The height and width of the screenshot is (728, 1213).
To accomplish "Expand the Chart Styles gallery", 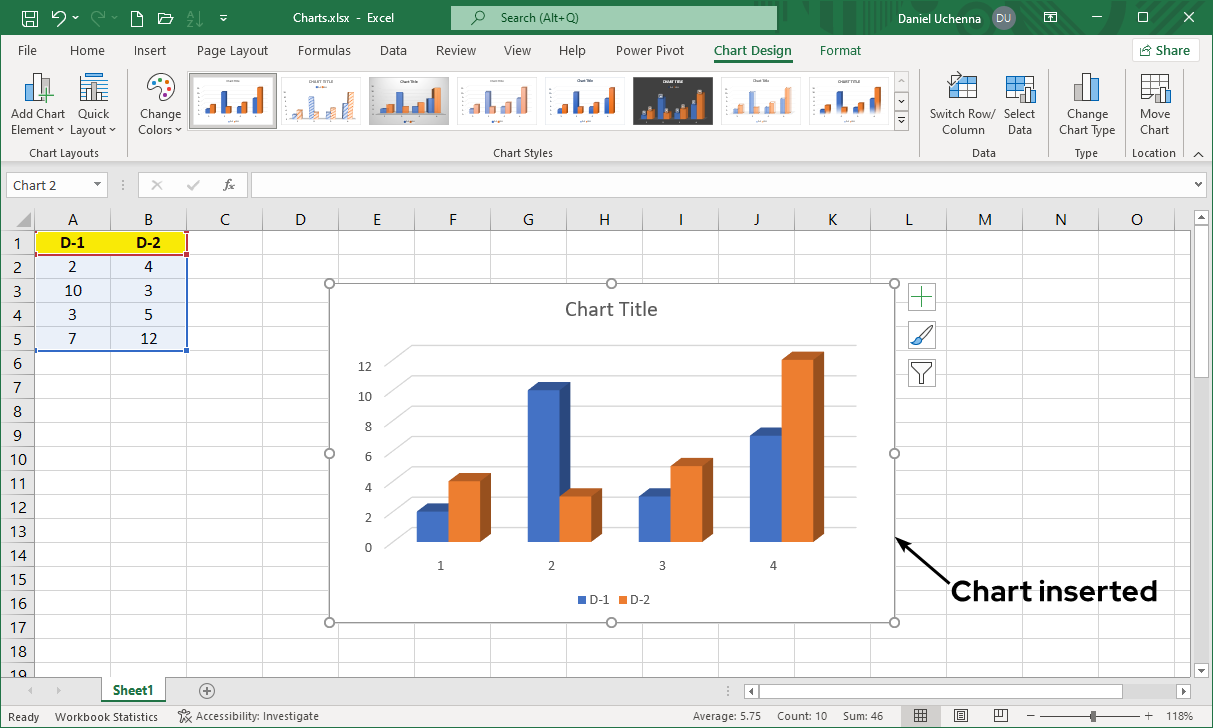I will coord(901,121).
